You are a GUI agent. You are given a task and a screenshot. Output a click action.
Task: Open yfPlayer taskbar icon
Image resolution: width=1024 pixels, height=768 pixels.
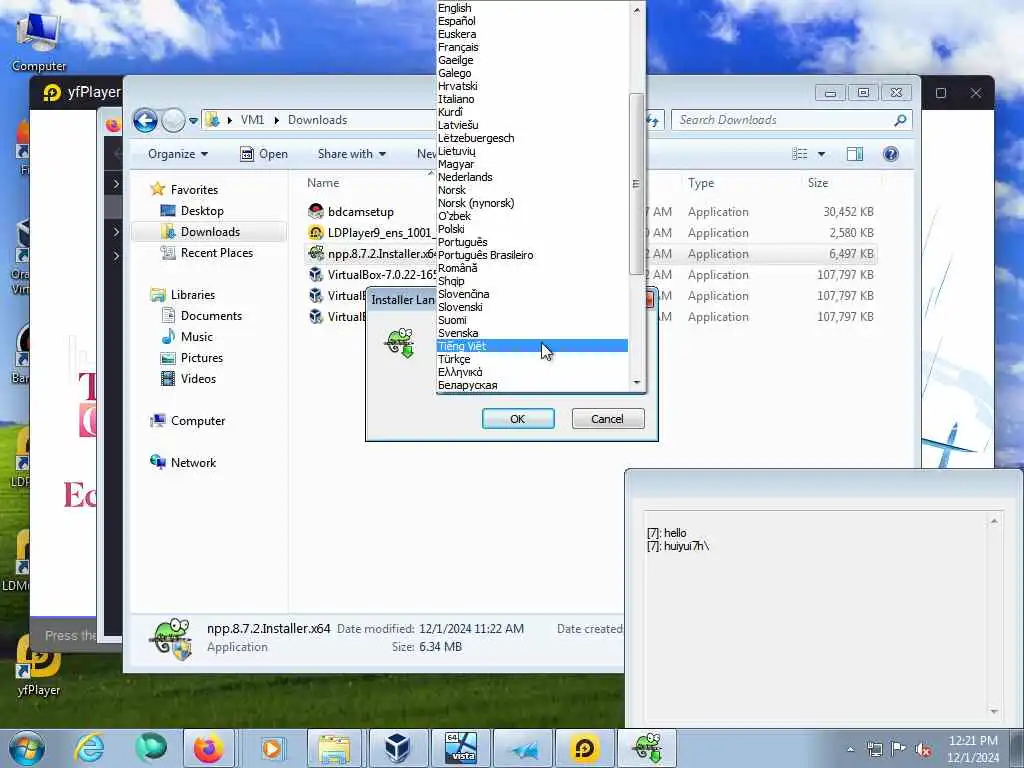pos(585,748)
